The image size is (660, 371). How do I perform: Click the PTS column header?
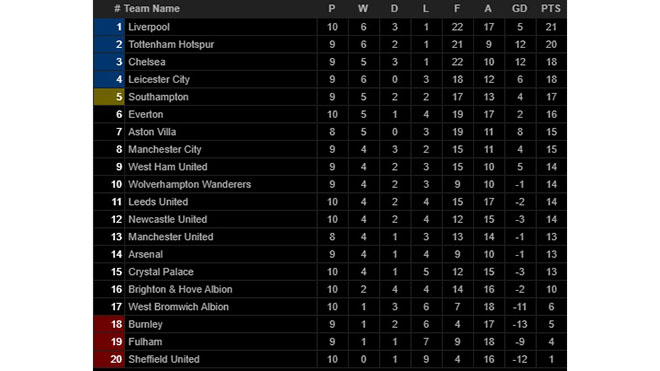click(x=551, y=8)
